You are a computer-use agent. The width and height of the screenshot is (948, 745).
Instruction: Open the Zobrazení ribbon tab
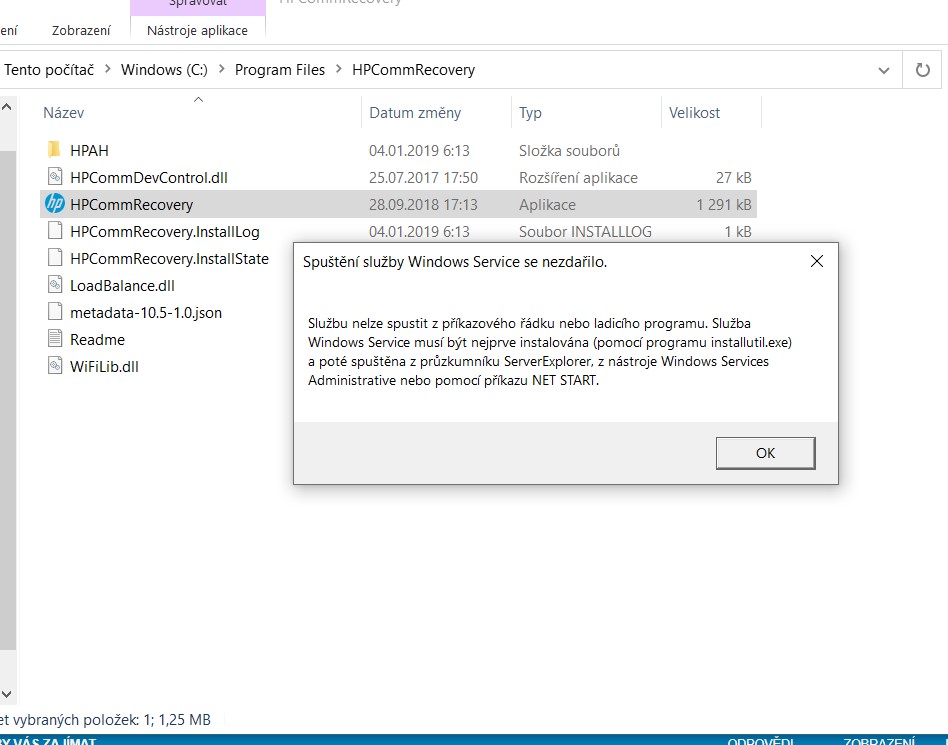pyautogui.click(x=81, y=30)
